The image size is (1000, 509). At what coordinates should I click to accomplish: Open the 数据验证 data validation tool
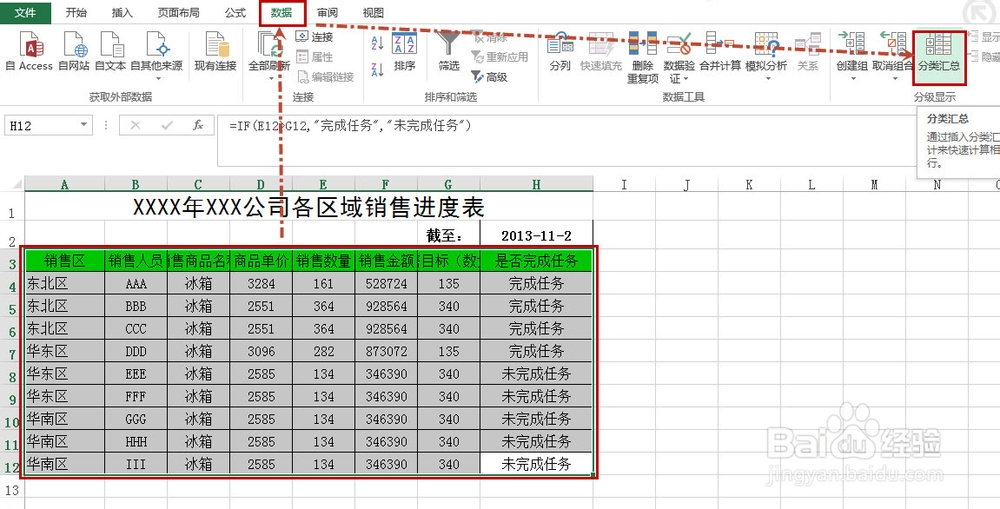pyautogui.click(x=679, y=57)
